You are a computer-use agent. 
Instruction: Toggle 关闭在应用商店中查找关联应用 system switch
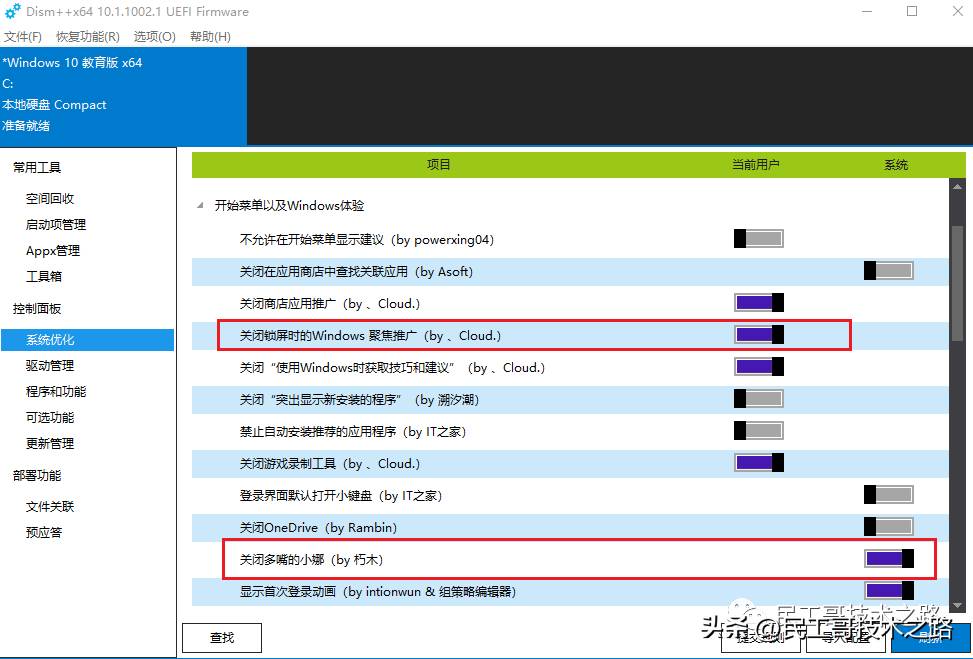889,271
